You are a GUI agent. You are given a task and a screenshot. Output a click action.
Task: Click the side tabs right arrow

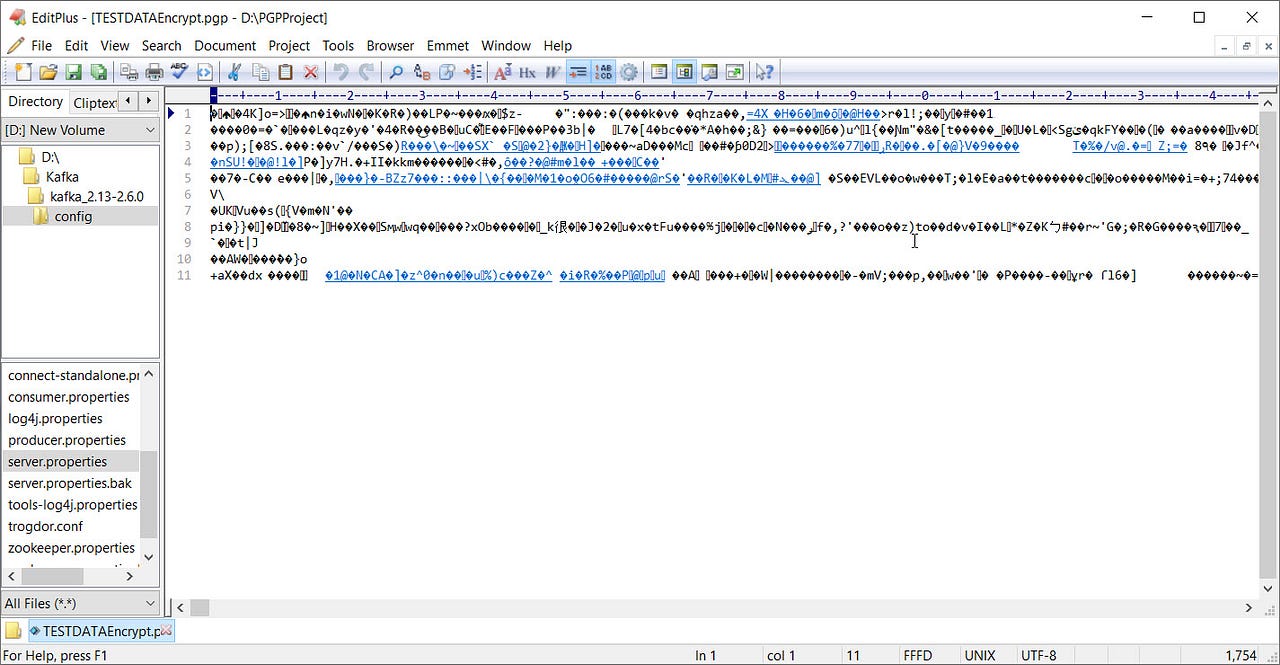click(149, 101)
